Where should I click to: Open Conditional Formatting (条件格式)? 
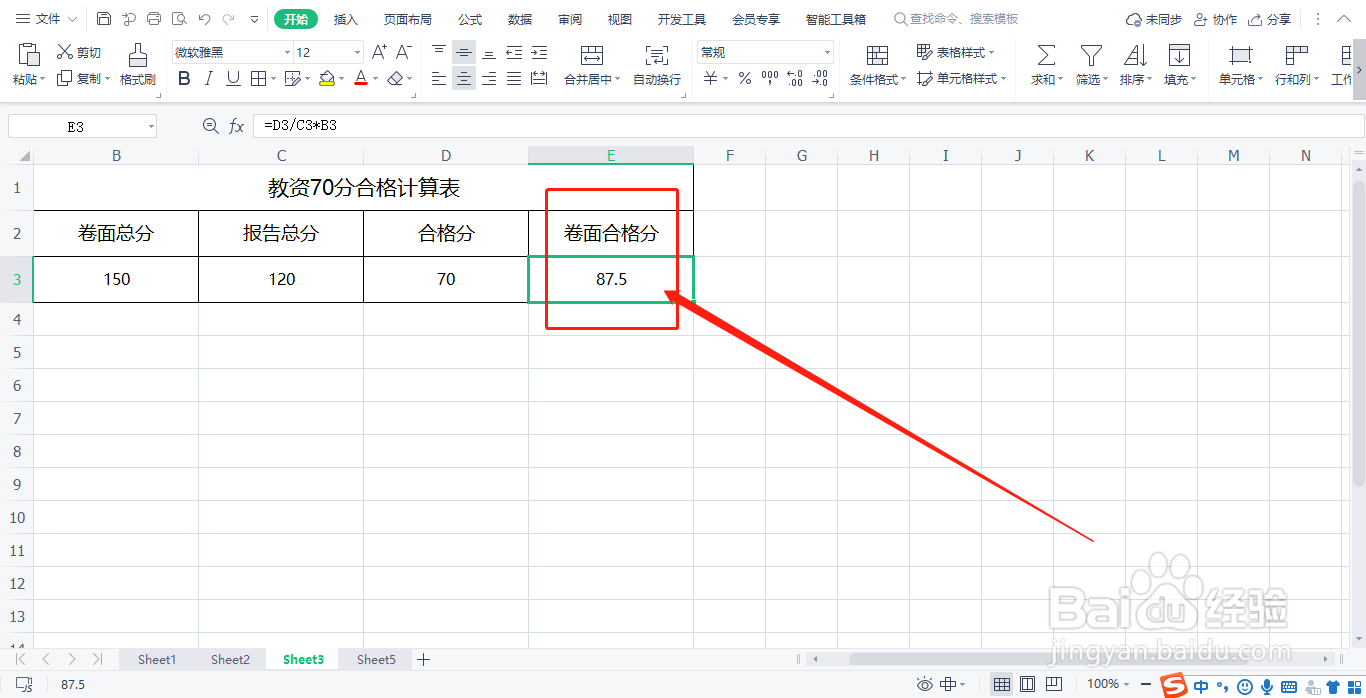coord(875,63)
